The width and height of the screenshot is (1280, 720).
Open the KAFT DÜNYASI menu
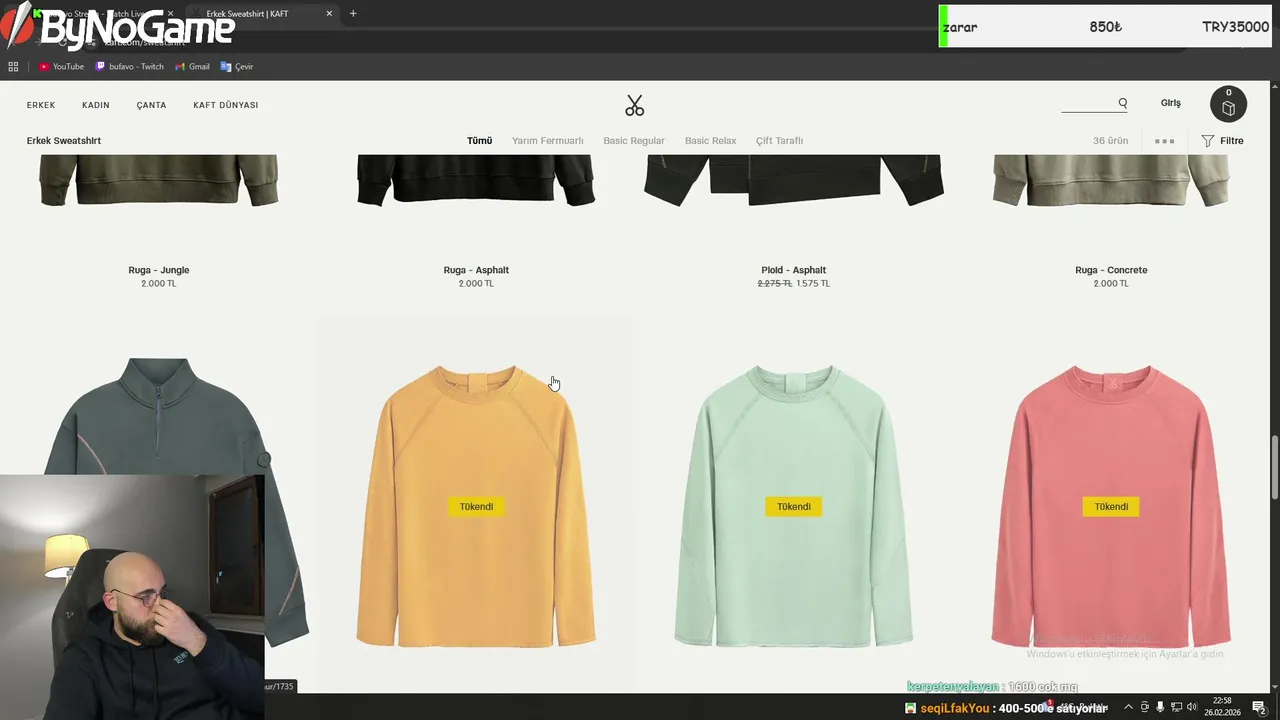pyautogui.click(x=226, y=105)
